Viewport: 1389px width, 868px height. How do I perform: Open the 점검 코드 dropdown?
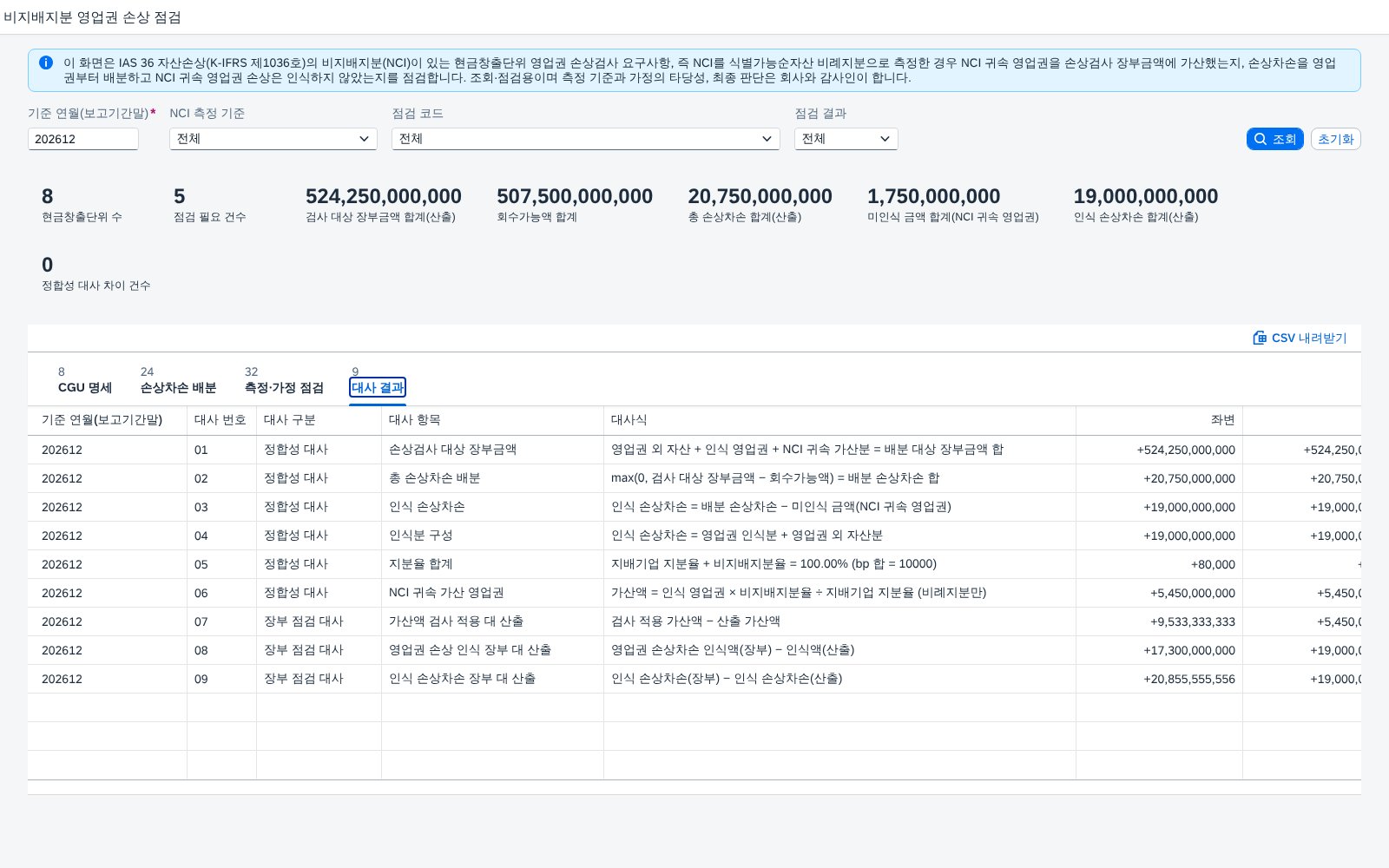click(586, 139)
